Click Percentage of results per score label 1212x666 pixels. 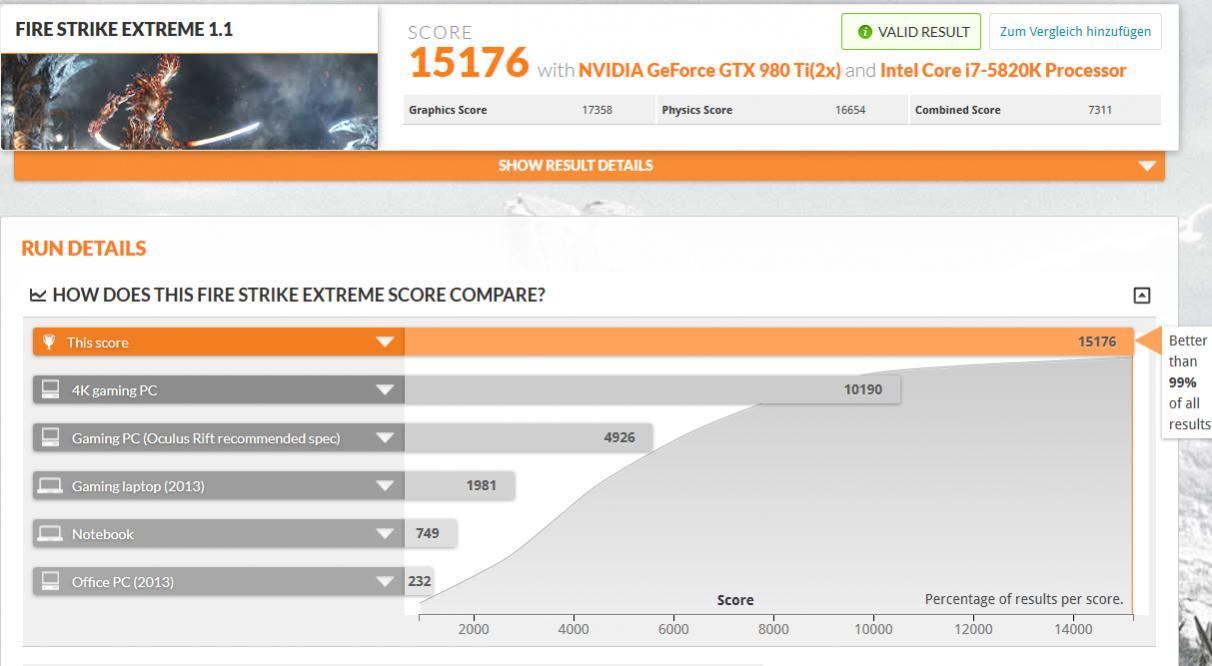[1024, 599]
